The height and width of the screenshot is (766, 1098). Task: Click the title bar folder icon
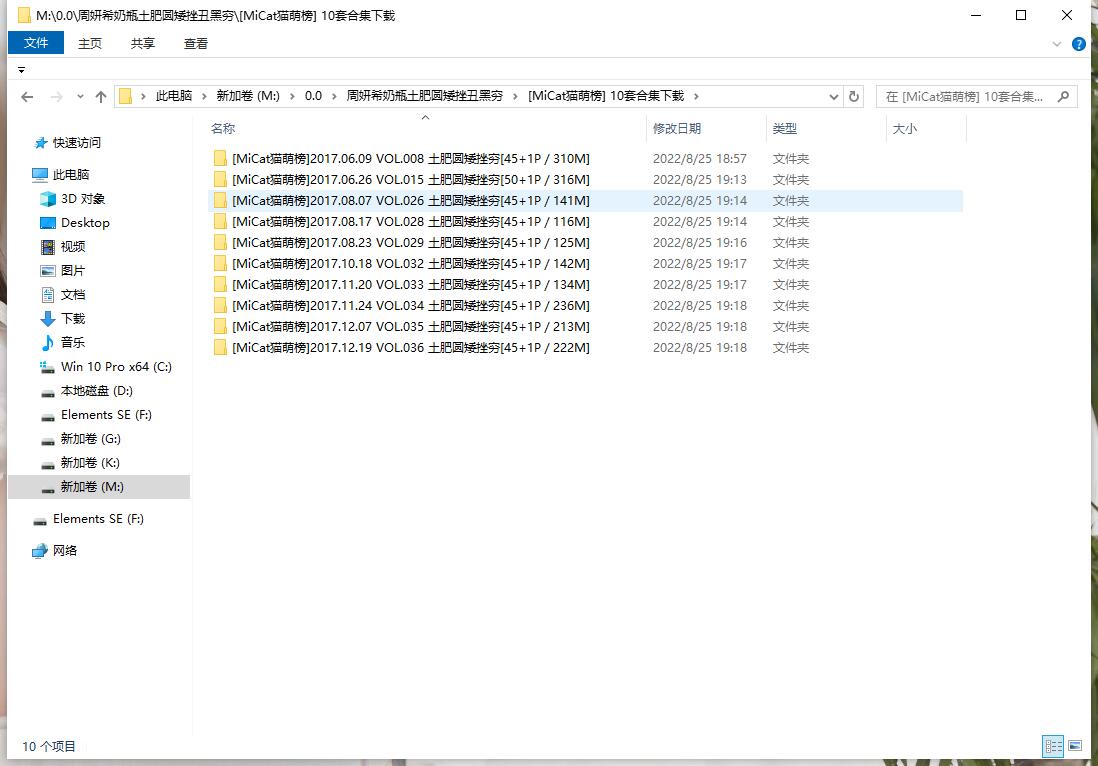click(24, 15)
